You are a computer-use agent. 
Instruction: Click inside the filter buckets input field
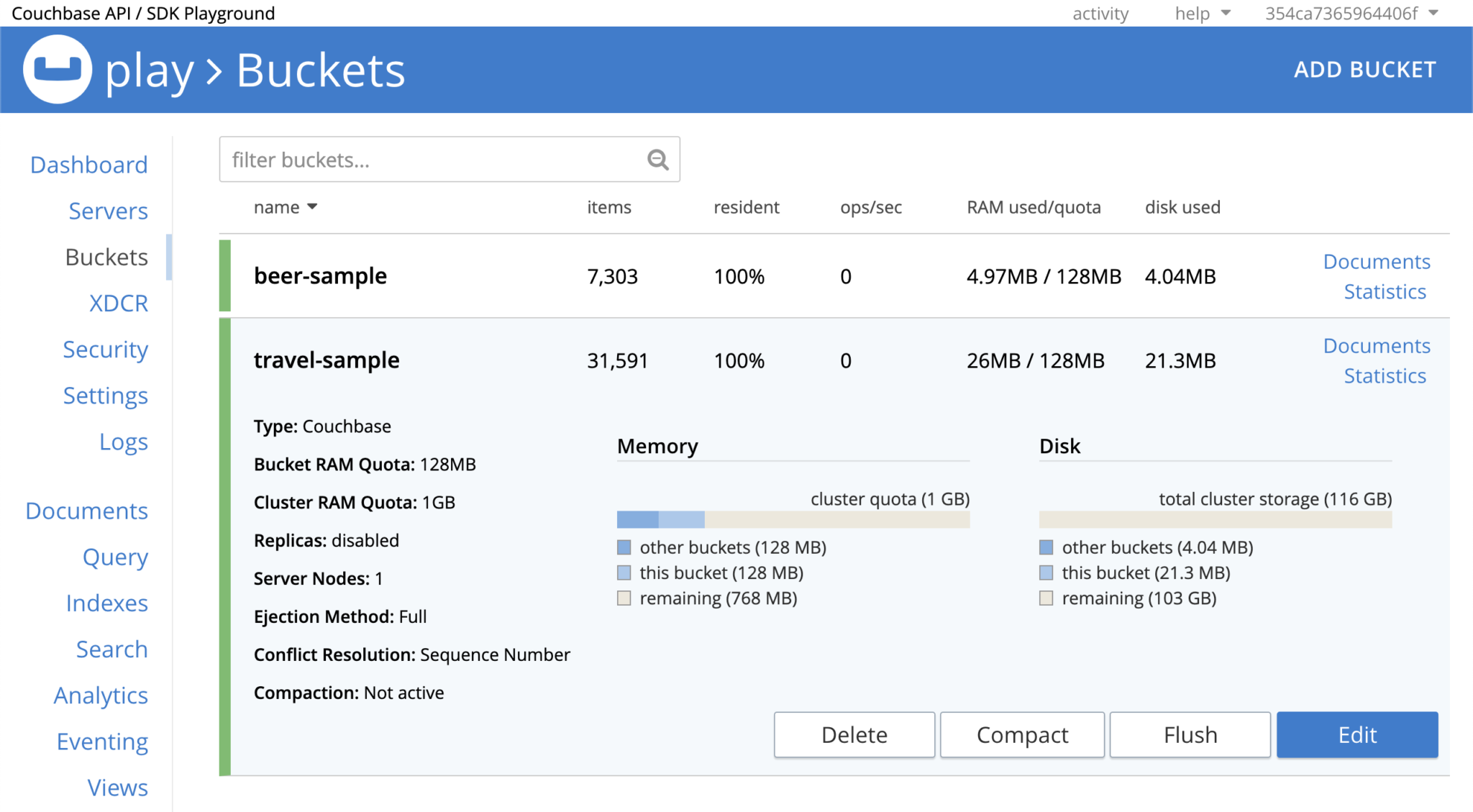[432, 159]
